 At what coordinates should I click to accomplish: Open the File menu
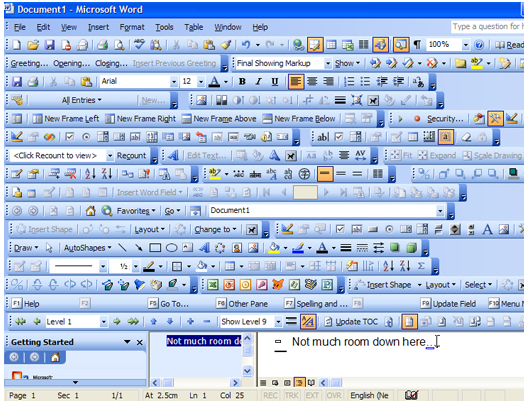(x=20, y=27)
